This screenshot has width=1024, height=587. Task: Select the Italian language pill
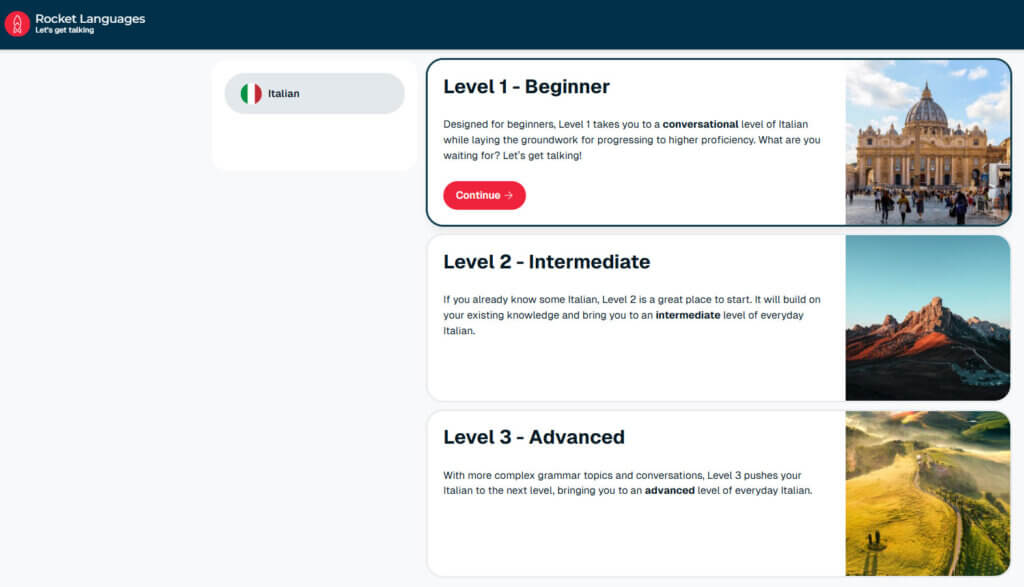[x=314, y=93]
